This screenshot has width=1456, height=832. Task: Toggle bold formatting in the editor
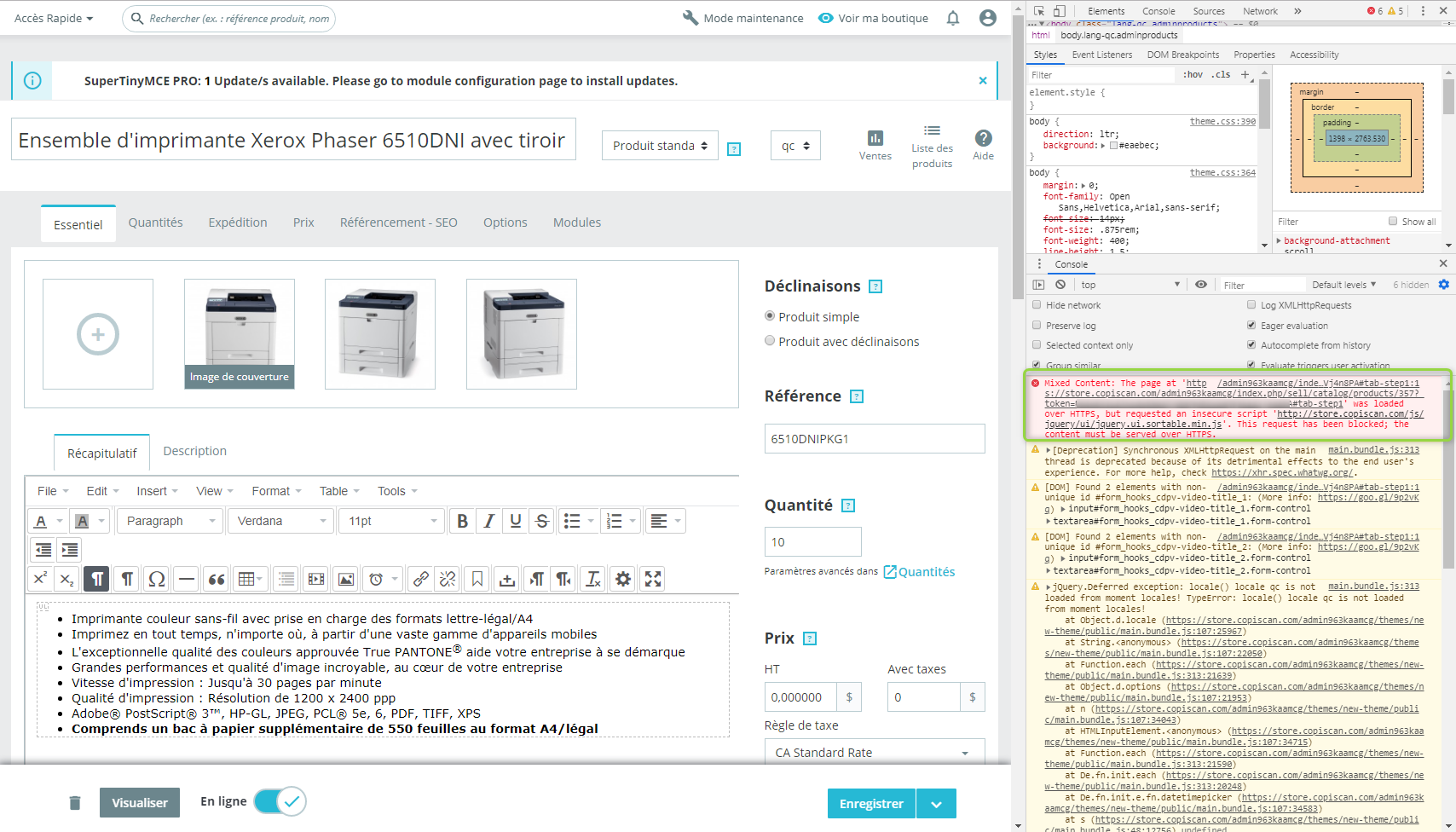pyautogui.click(x=462, y=520)
